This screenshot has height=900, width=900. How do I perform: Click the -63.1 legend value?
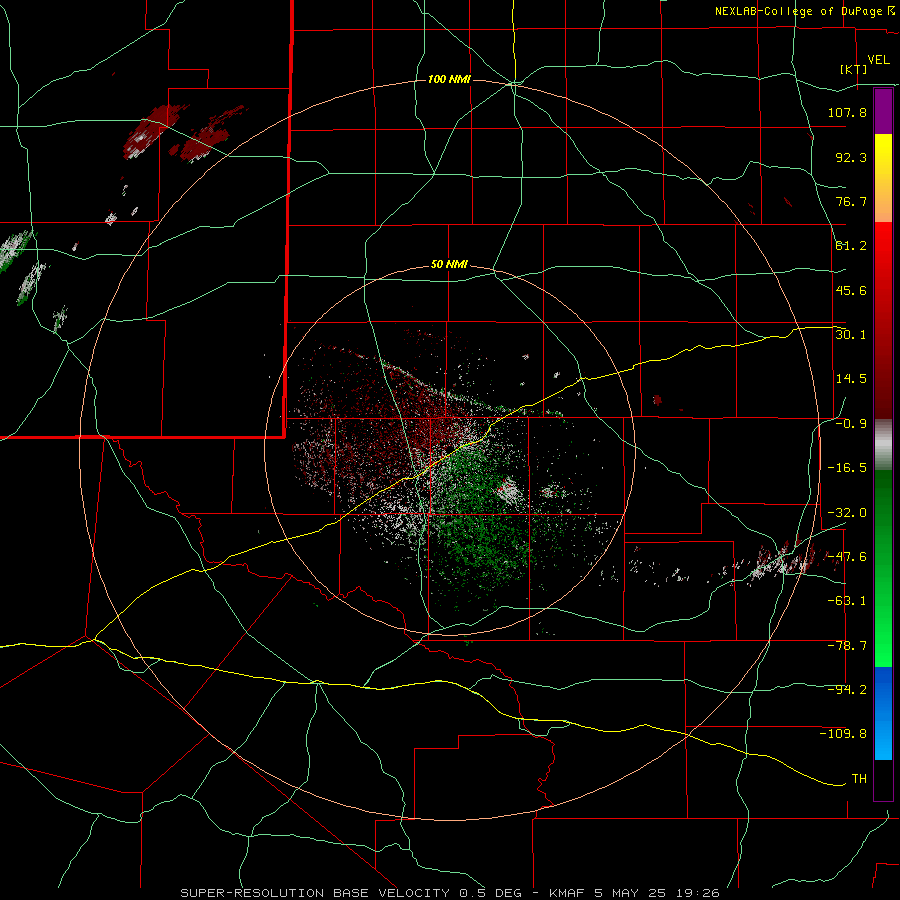point(847,601)
